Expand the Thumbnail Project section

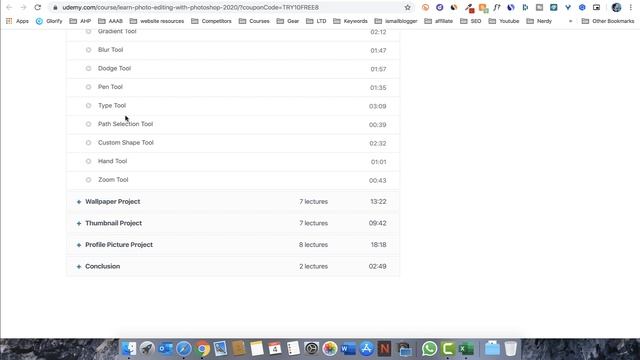[x=233, y=223]
